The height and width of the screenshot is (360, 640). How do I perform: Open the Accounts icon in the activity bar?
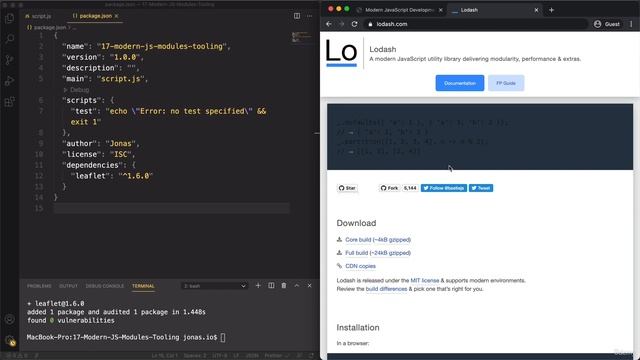[x=9, y=319]
